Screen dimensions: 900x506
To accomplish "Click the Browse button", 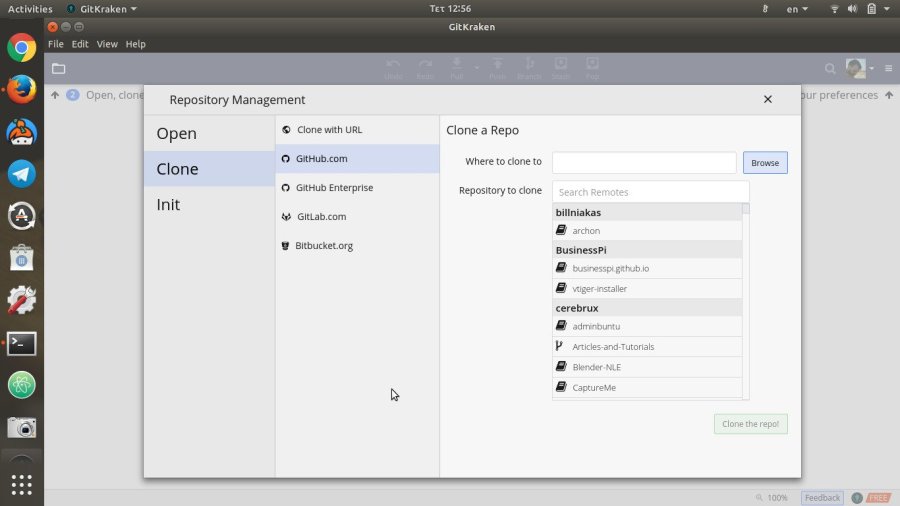I will [x=765, y=163].
